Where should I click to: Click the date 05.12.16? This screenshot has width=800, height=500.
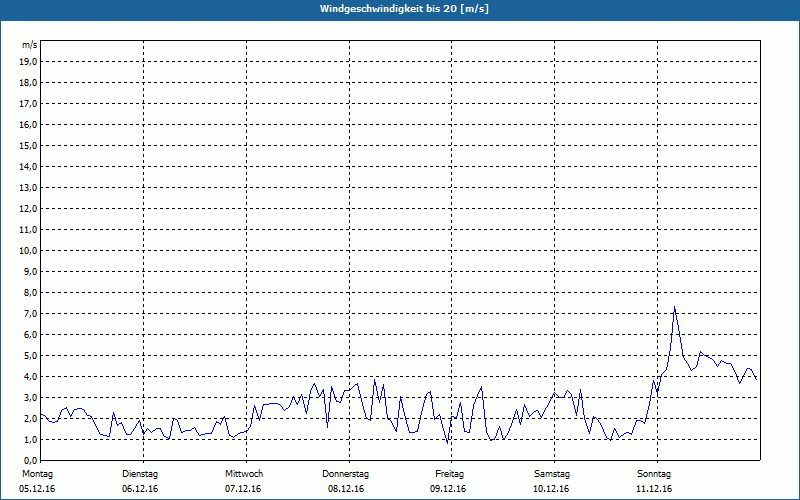click(x=37, y=489)
